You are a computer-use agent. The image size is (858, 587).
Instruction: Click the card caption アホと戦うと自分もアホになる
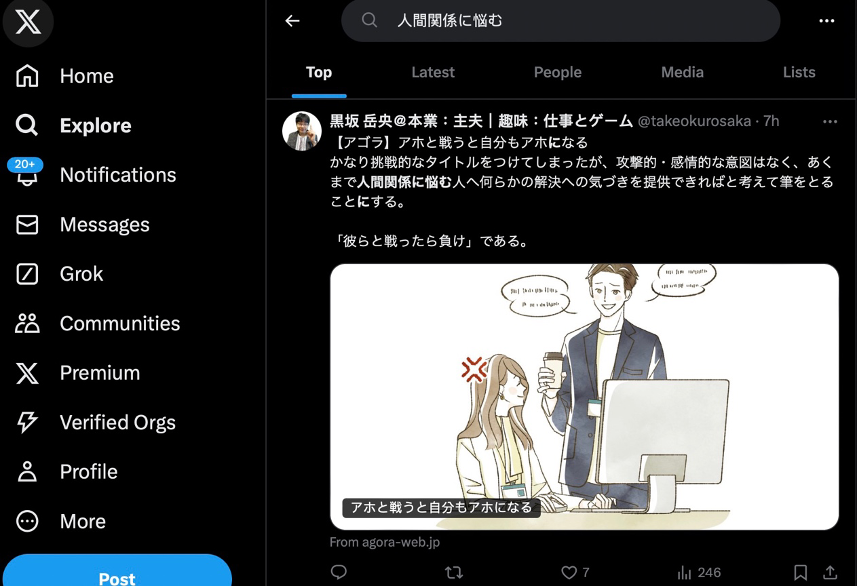click(x=441, y=508)
